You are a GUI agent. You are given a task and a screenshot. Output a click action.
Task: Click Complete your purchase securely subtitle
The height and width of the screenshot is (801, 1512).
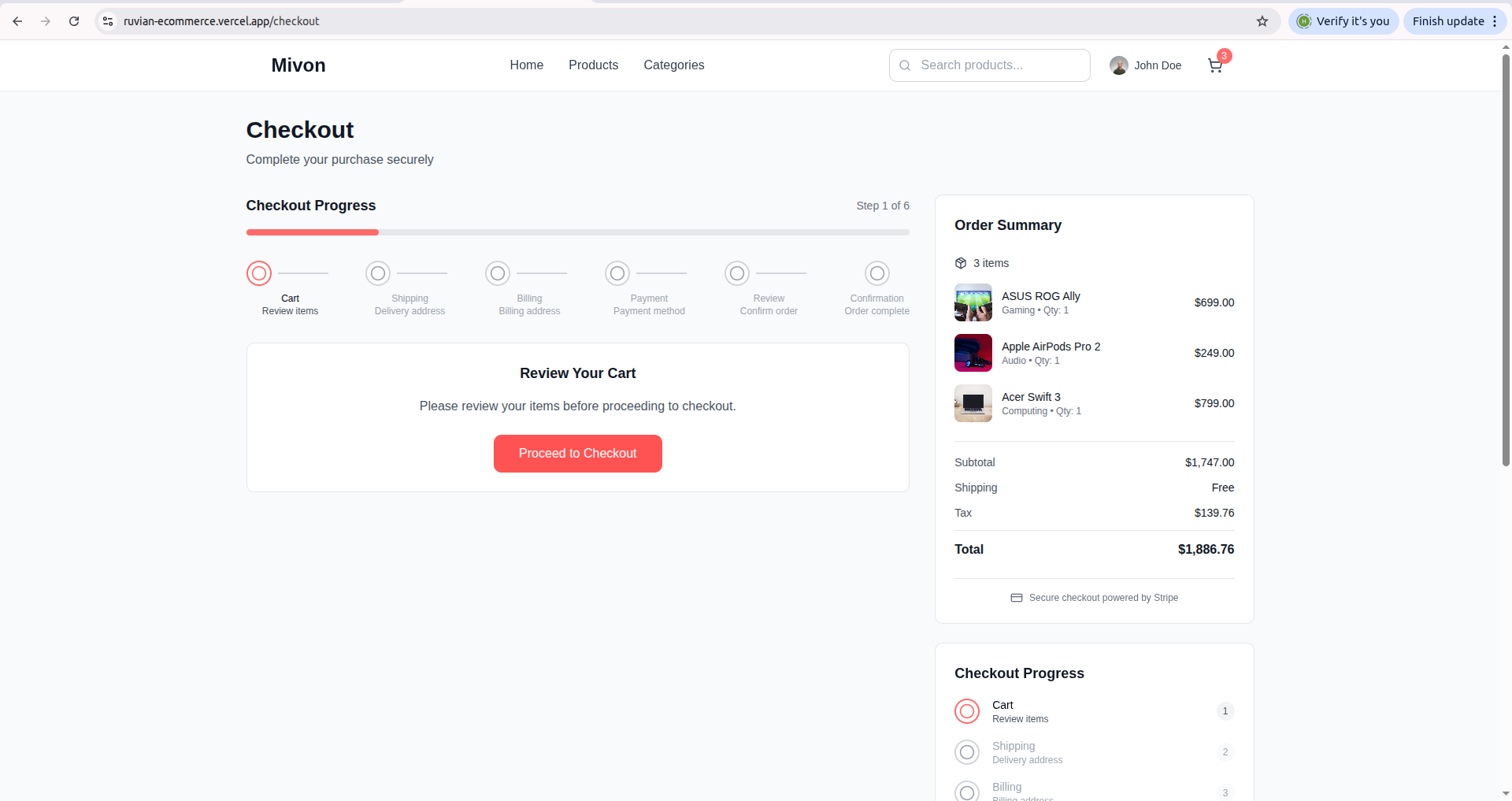click(x=339, y=160)
